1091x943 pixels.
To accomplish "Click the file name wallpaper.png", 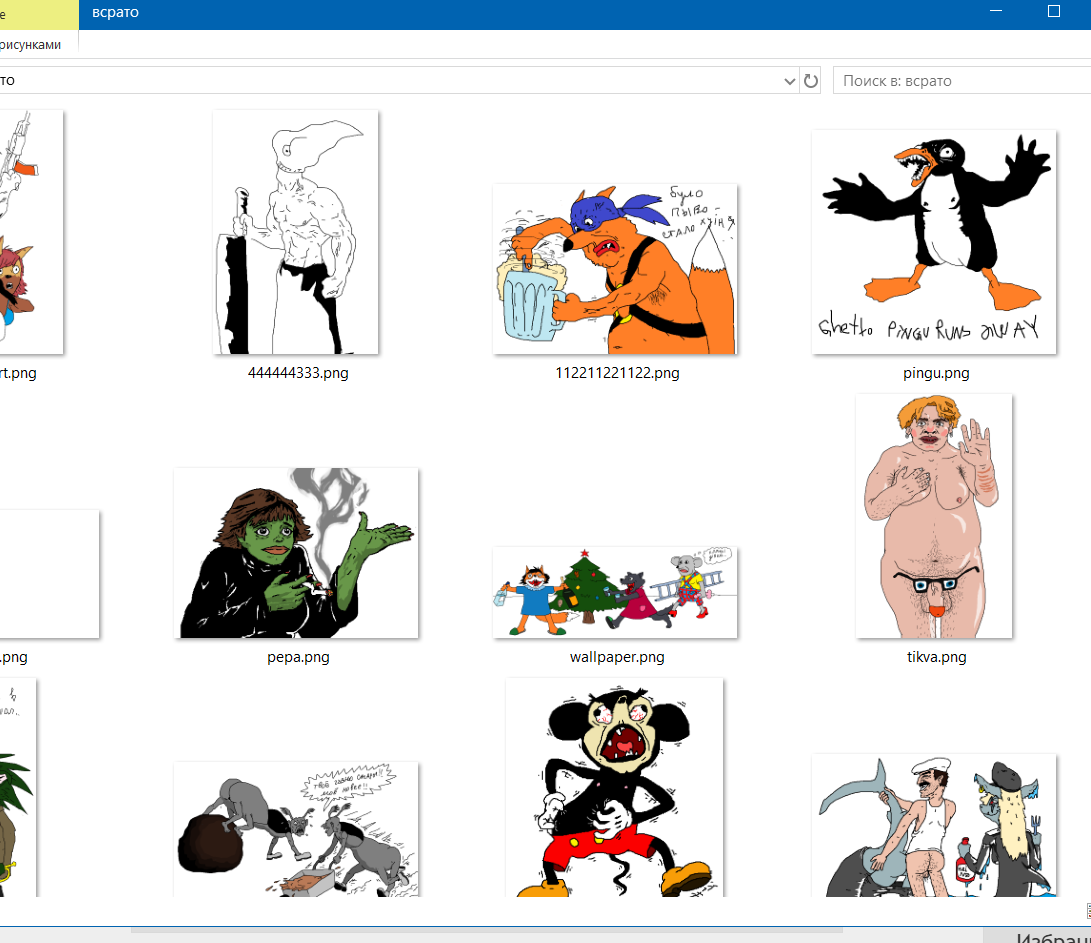I will [617, 657].
